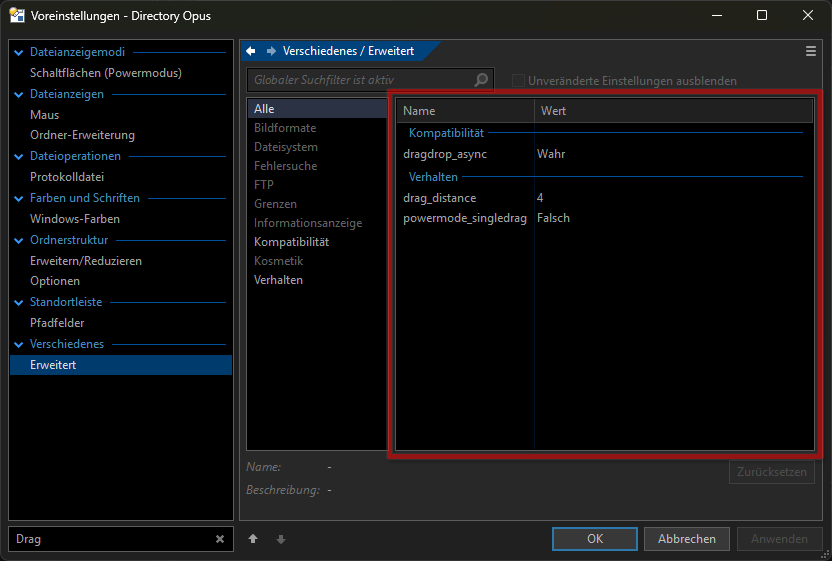Click the Directory Opus title bar icon

tap(17, 15)
